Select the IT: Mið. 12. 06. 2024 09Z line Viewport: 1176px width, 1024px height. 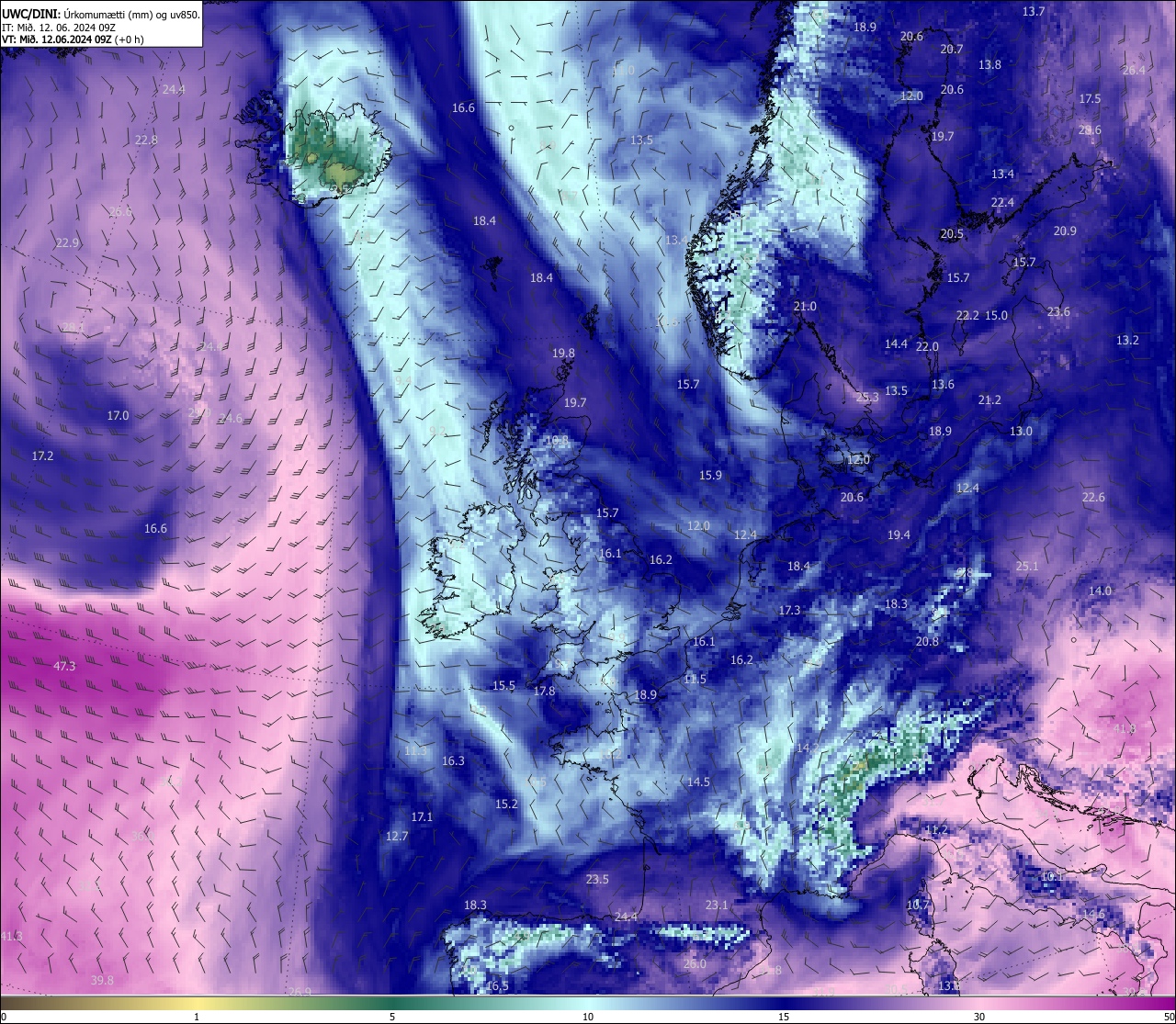click(59, 27)
